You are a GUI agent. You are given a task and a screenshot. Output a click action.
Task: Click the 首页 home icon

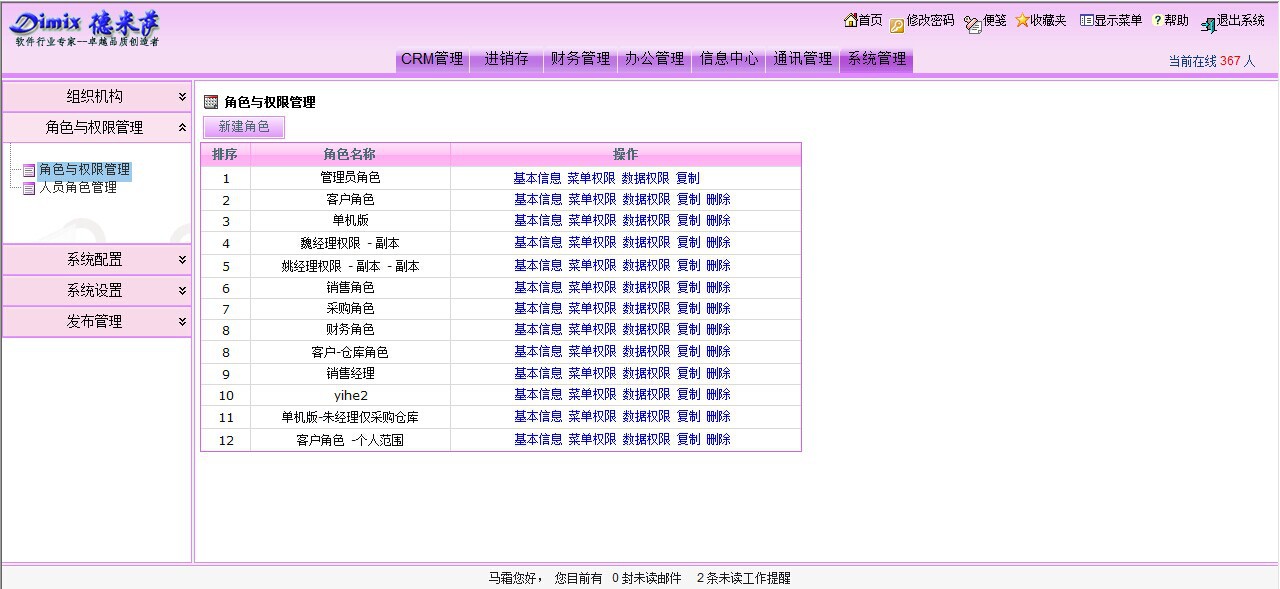pyautogui.click(x=849, y=19)
